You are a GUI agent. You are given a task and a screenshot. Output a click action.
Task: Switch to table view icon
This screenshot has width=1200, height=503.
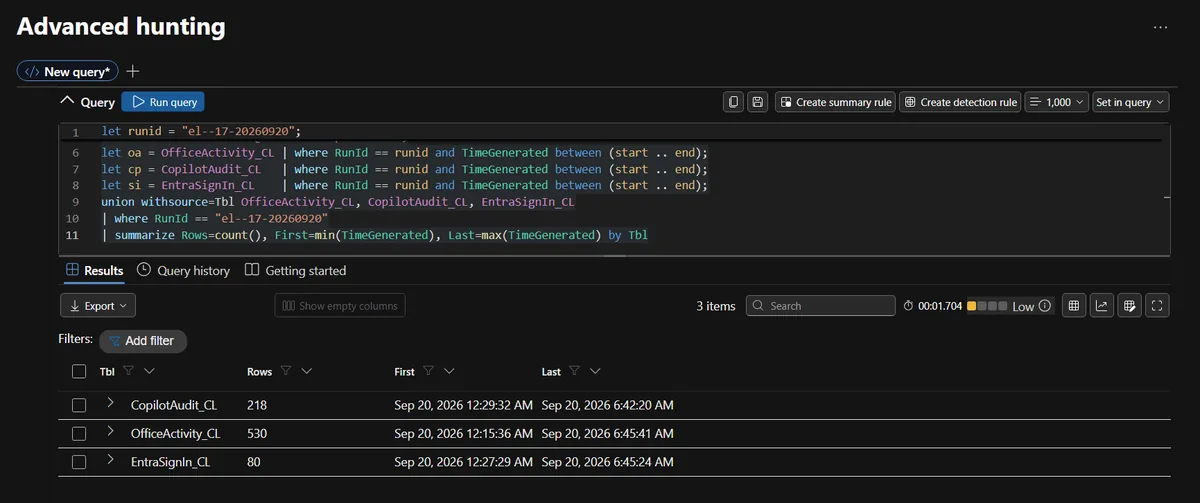(1074, 306)
